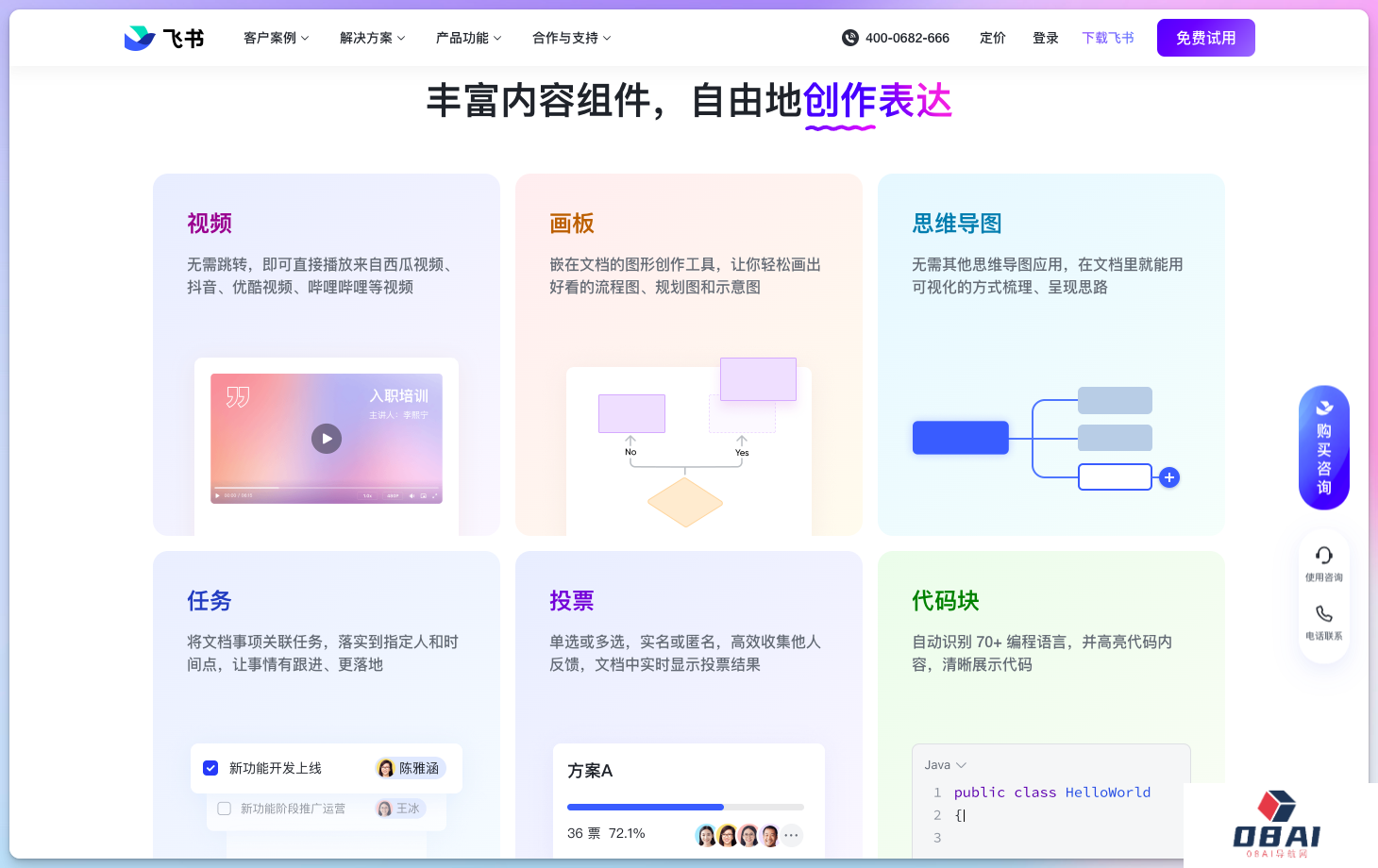
Task: Expand the 客户案例 menu
Action: tap(276, 38)
